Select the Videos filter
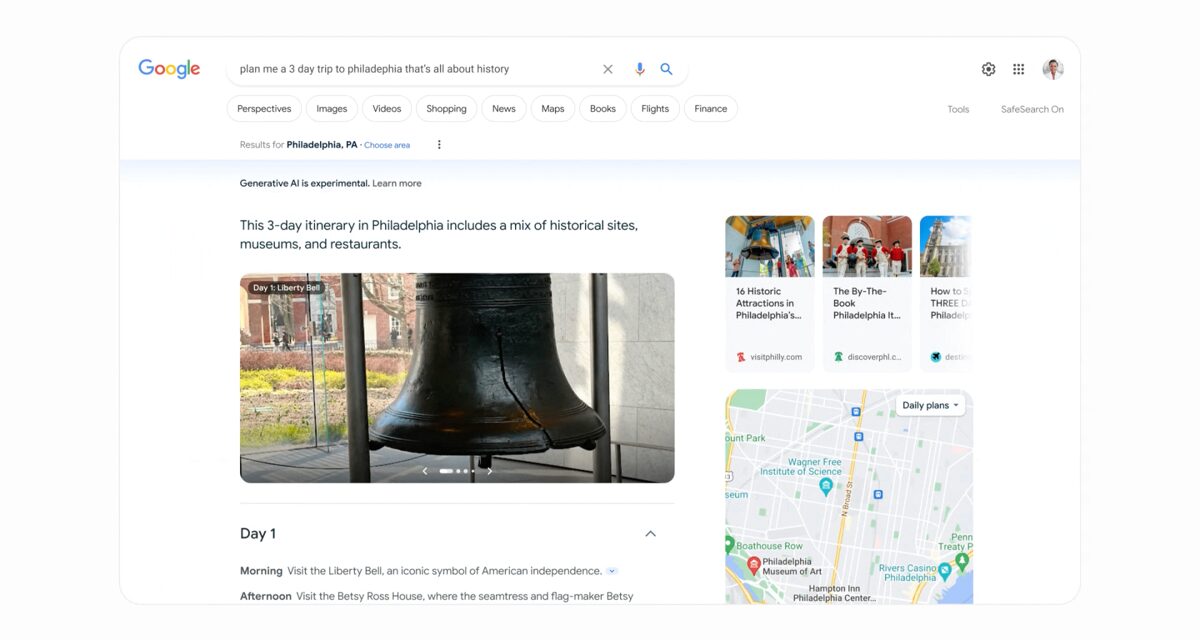The width and height of the screenshot is (1200, 640). point(387,109)
